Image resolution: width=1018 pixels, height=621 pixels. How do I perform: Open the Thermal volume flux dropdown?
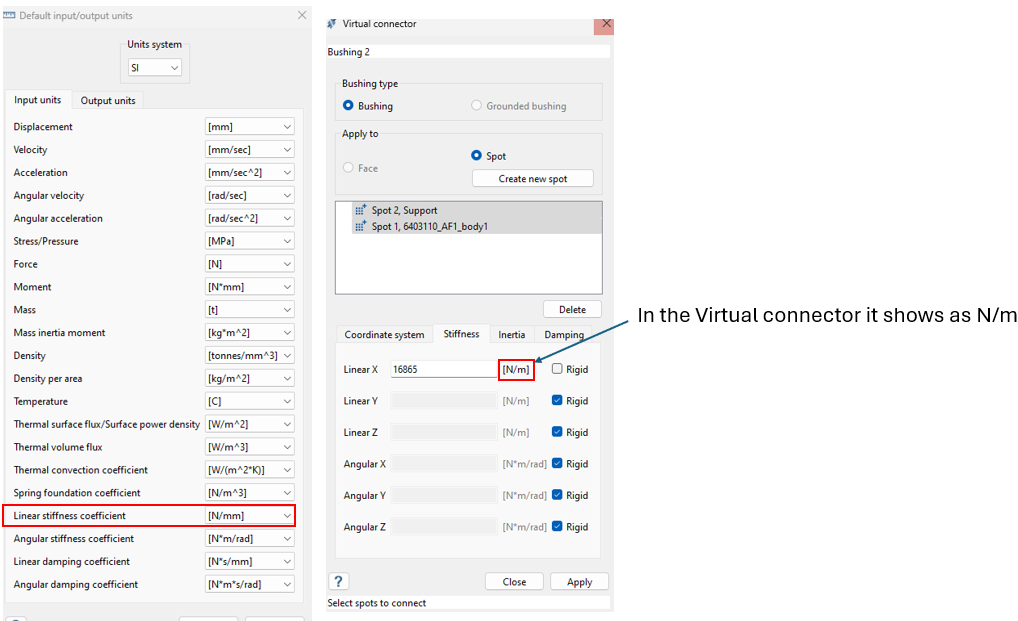(x=250, y=447)
